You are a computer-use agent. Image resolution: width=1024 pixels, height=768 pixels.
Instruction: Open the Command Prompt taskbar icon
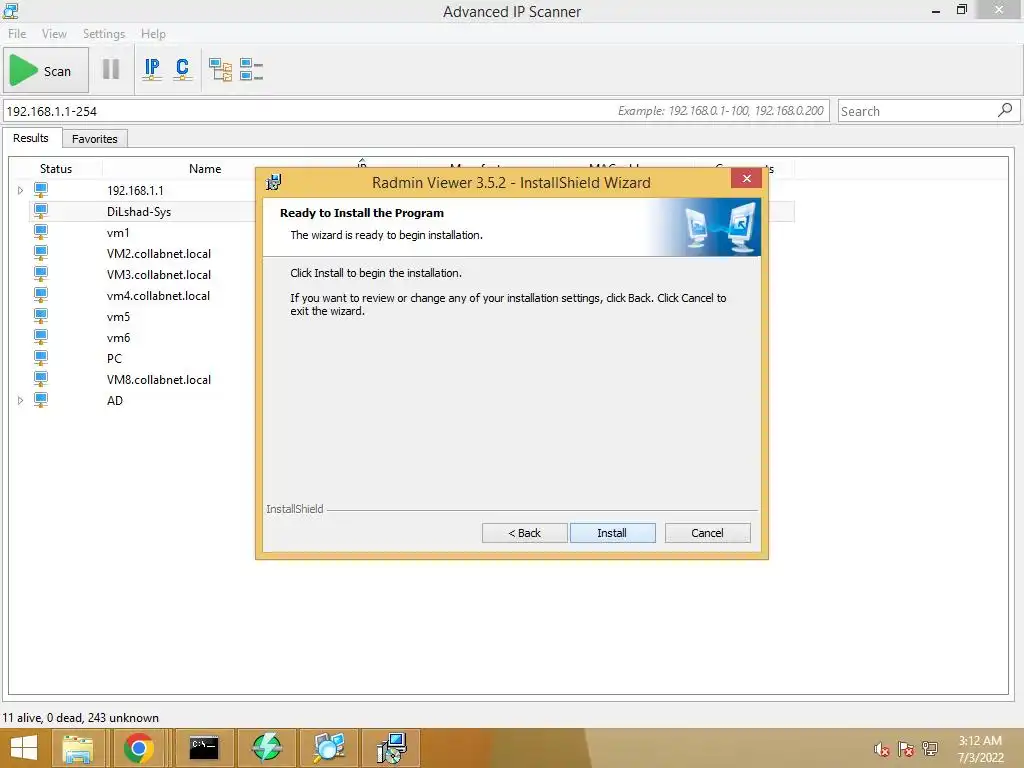tap(204, 748)
